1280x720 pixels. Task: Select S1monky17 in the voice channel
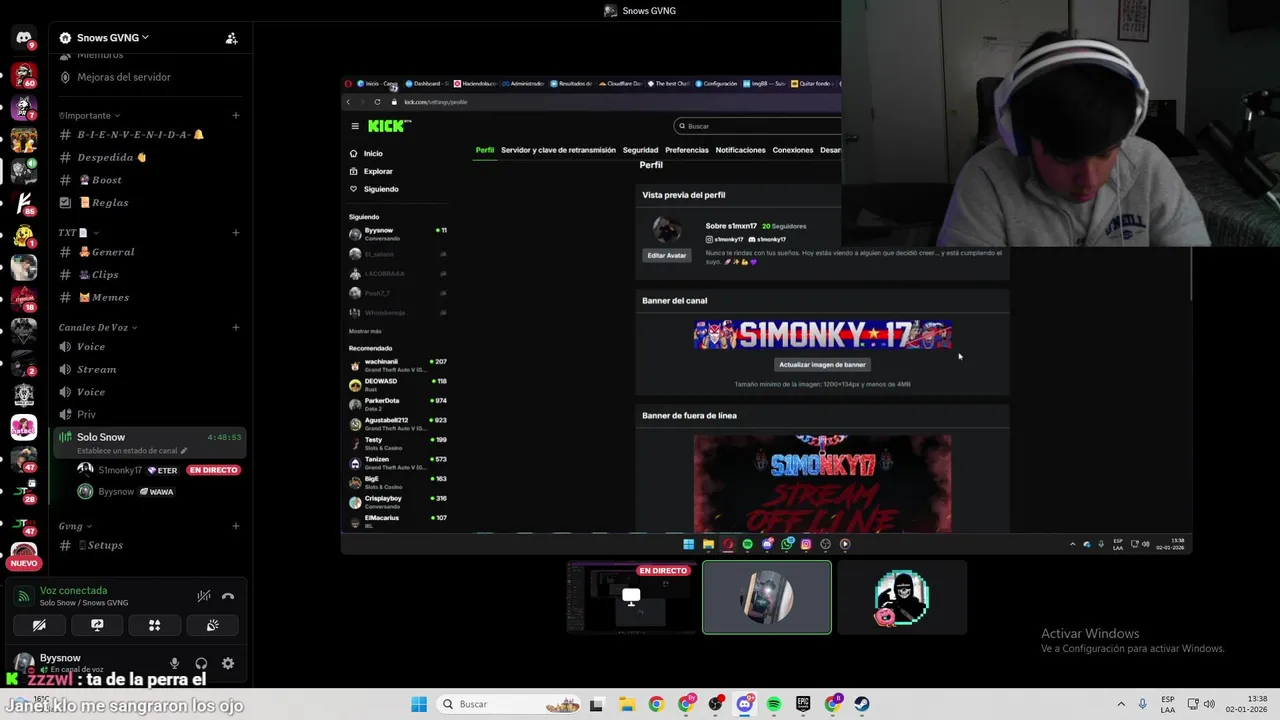coord(160,470)
